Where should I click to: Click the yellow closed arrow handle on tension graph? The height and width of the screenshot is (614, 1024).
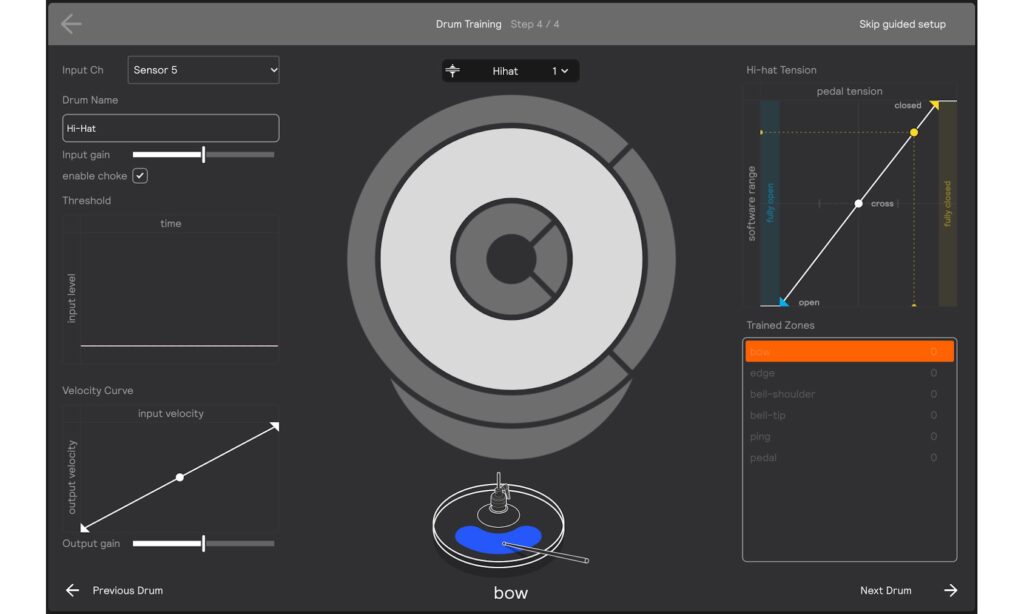pos(935,105)
